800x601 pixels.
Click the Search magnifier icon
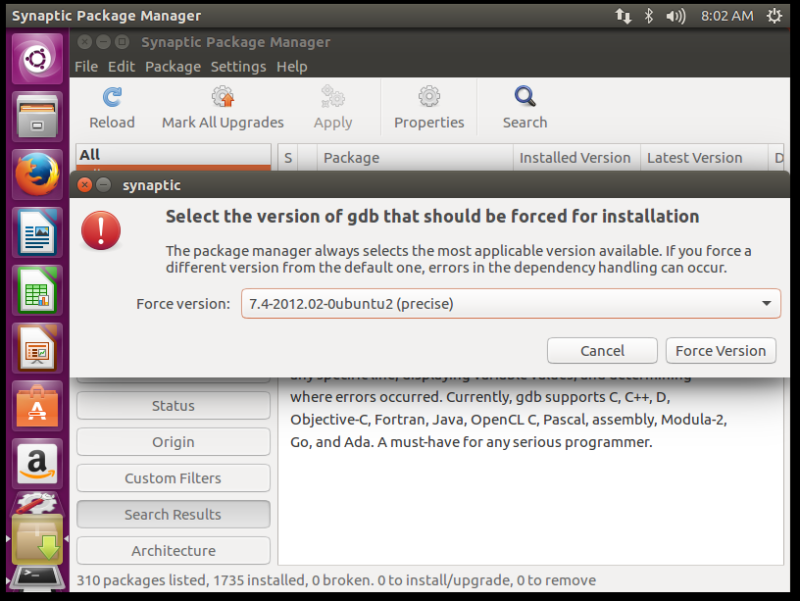coord(524,98)
